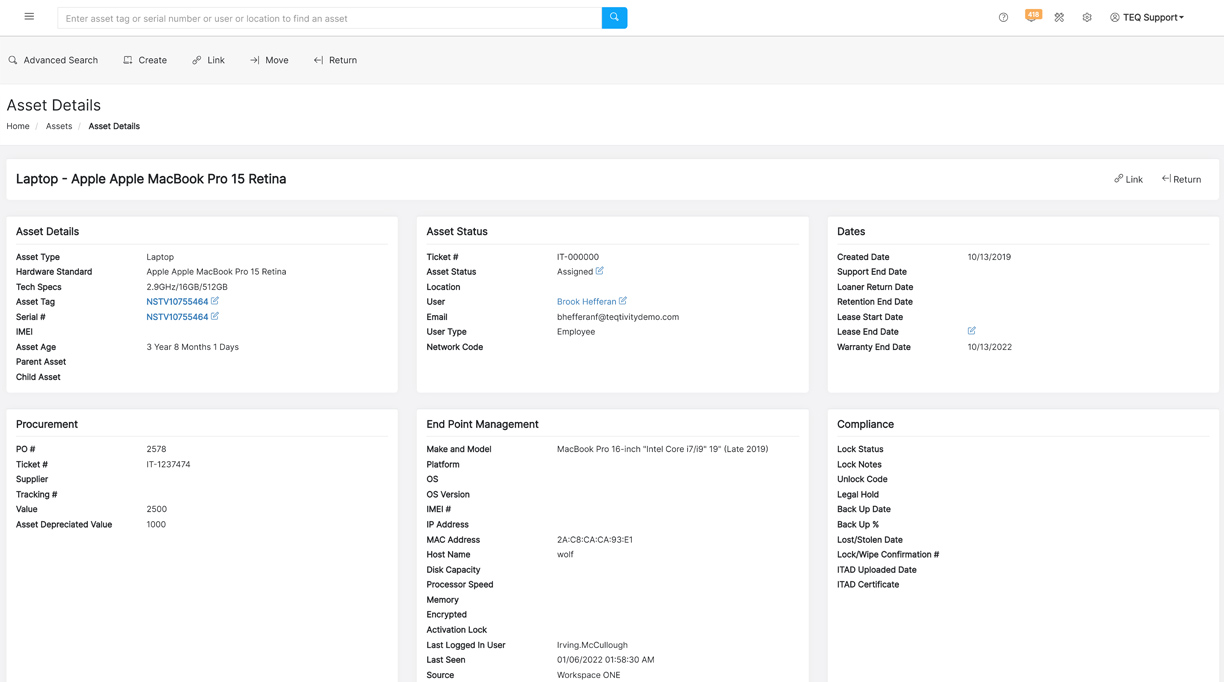Focus the asset search input field
The image size is (1224, 682).
pos(330,18)
